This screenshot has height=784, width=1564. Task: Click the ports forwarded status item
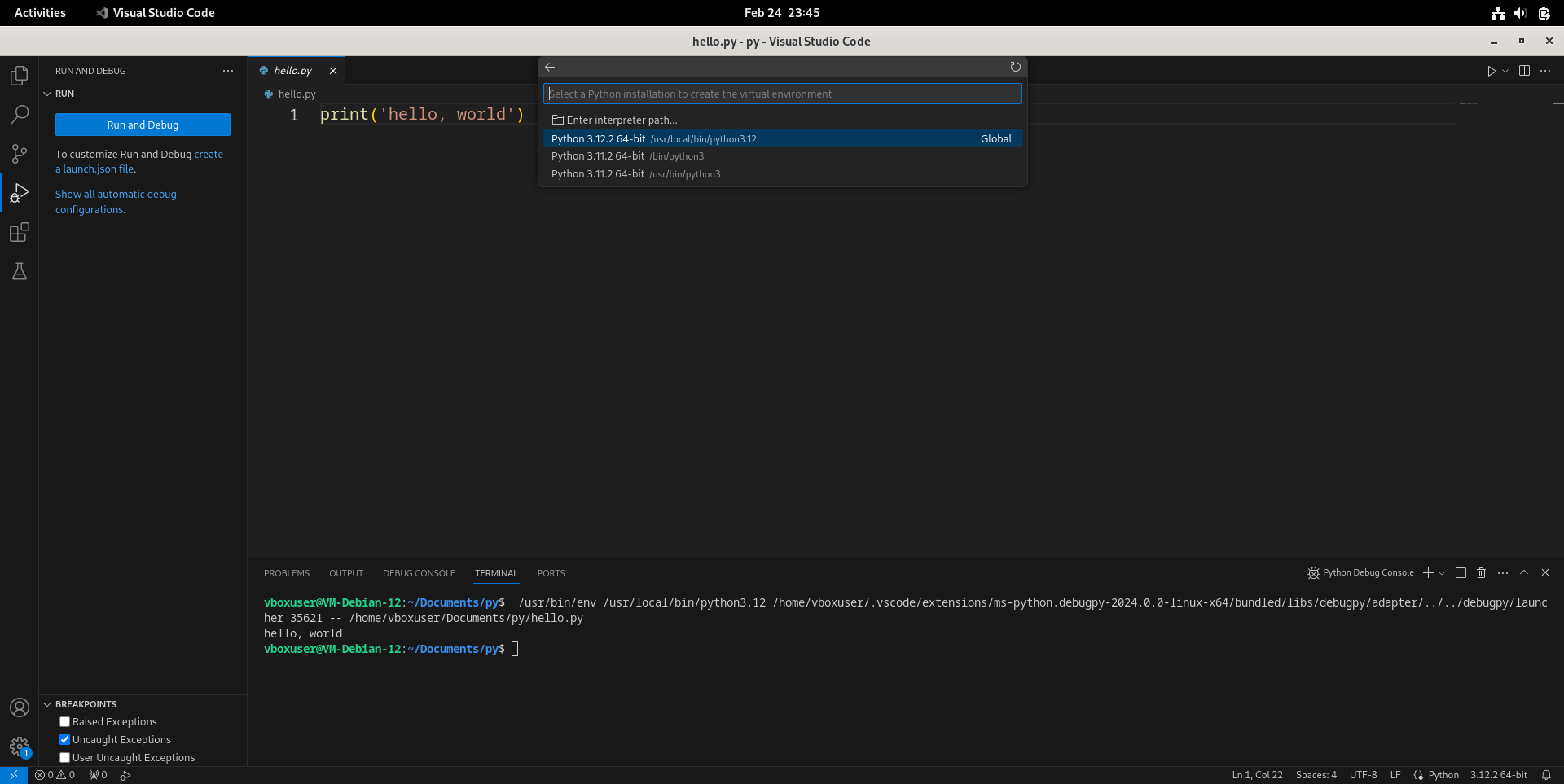98,775
